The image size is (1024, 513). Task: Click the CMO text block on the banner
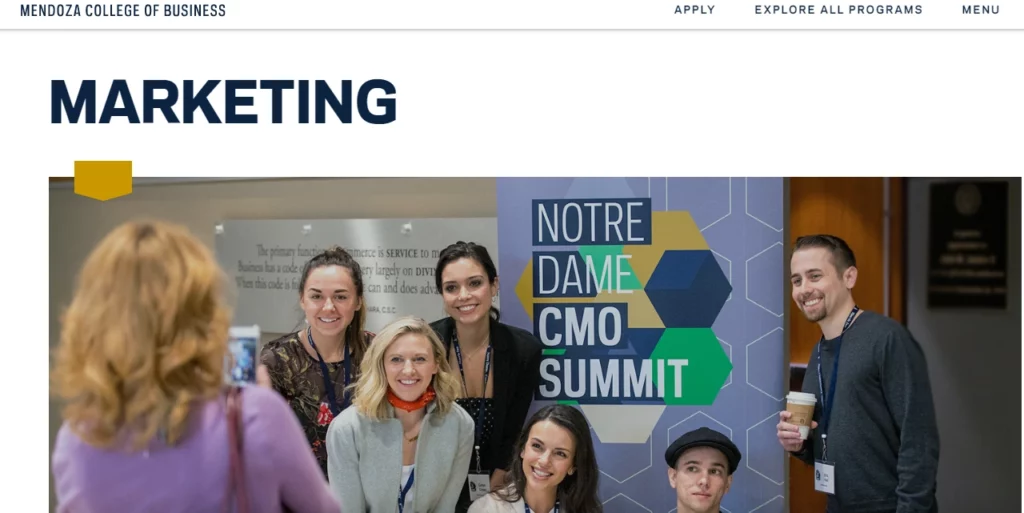point(580,326)
